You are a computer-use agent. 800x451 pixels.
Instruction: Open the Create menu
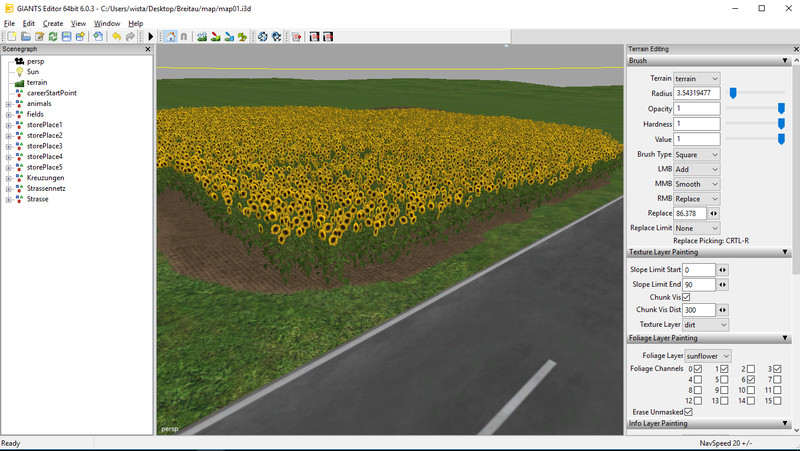pos(52,23)
